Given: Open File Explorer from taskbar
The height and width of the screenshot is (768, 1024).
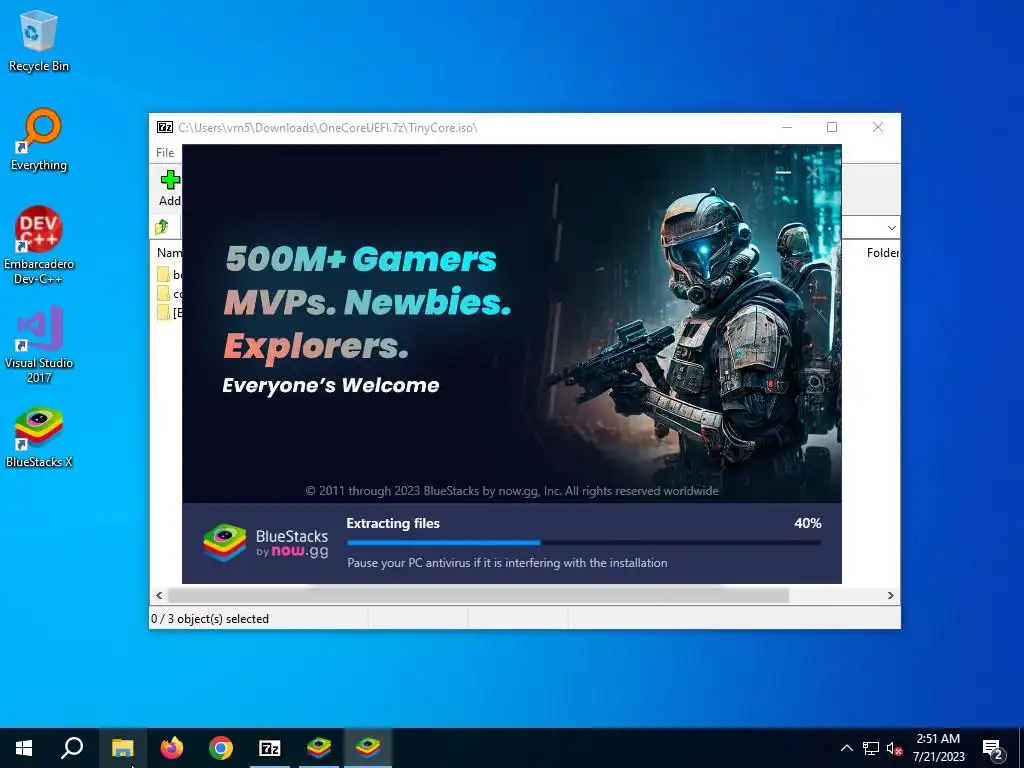Looking at the screenshot, I should pyautogui.click(x=122, y=748).
